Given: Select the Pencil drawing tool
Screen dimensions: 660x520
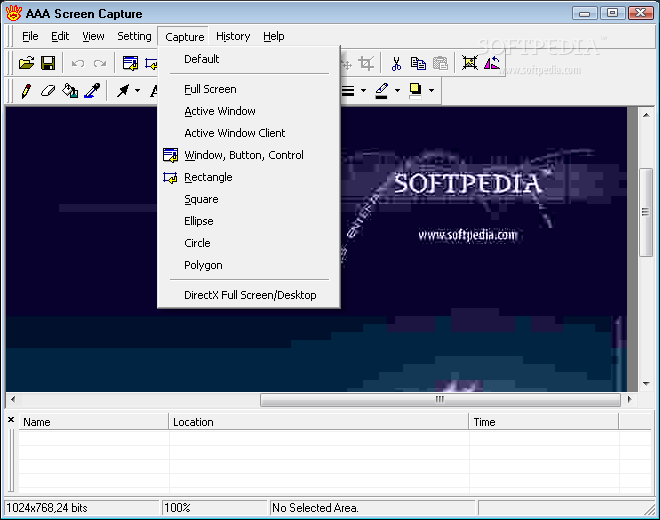Looking at the screenshot, I should 26,91.
